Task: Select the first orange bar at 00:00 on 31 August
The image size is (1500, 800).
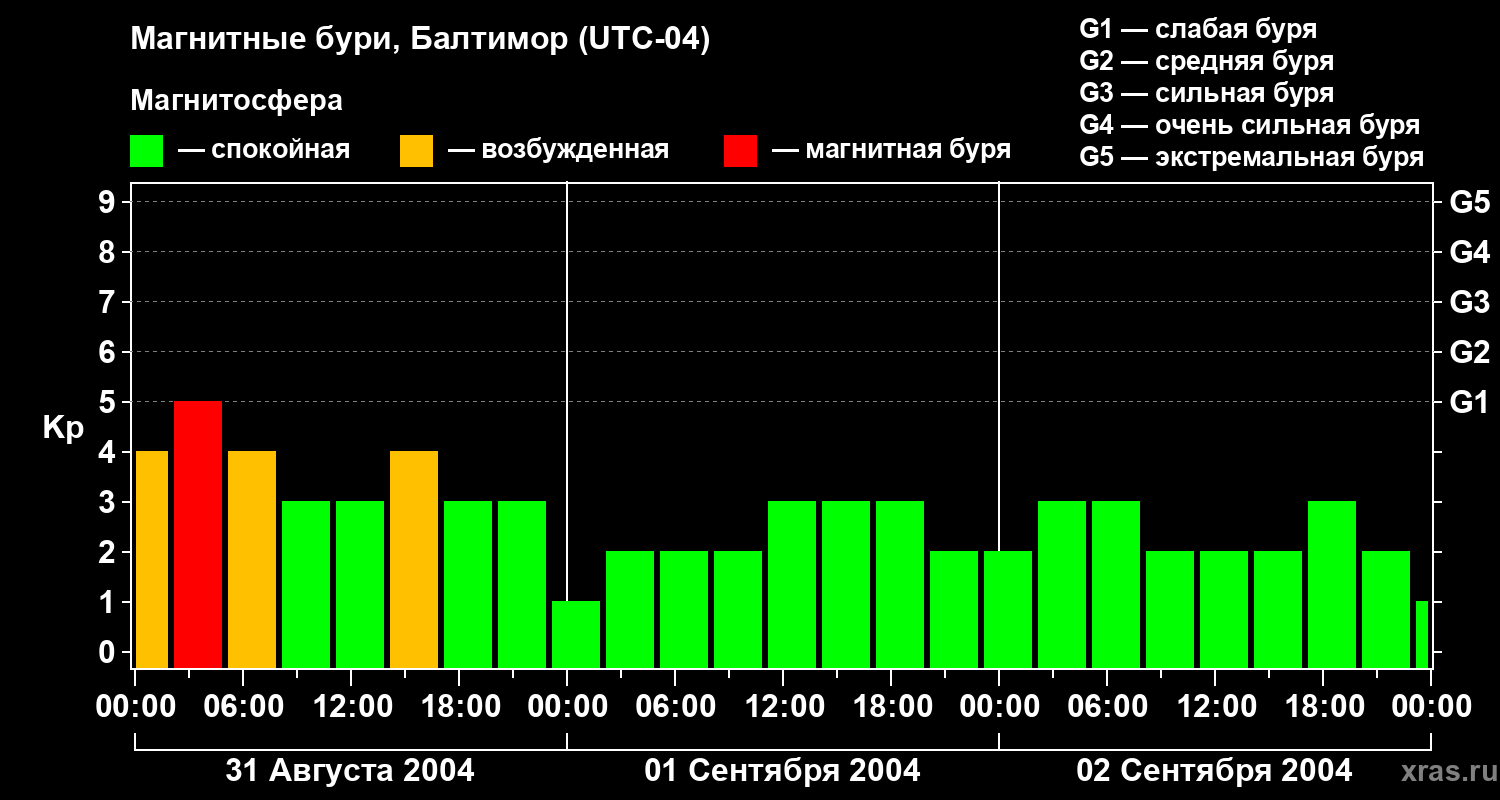Action: click(152, 559)
